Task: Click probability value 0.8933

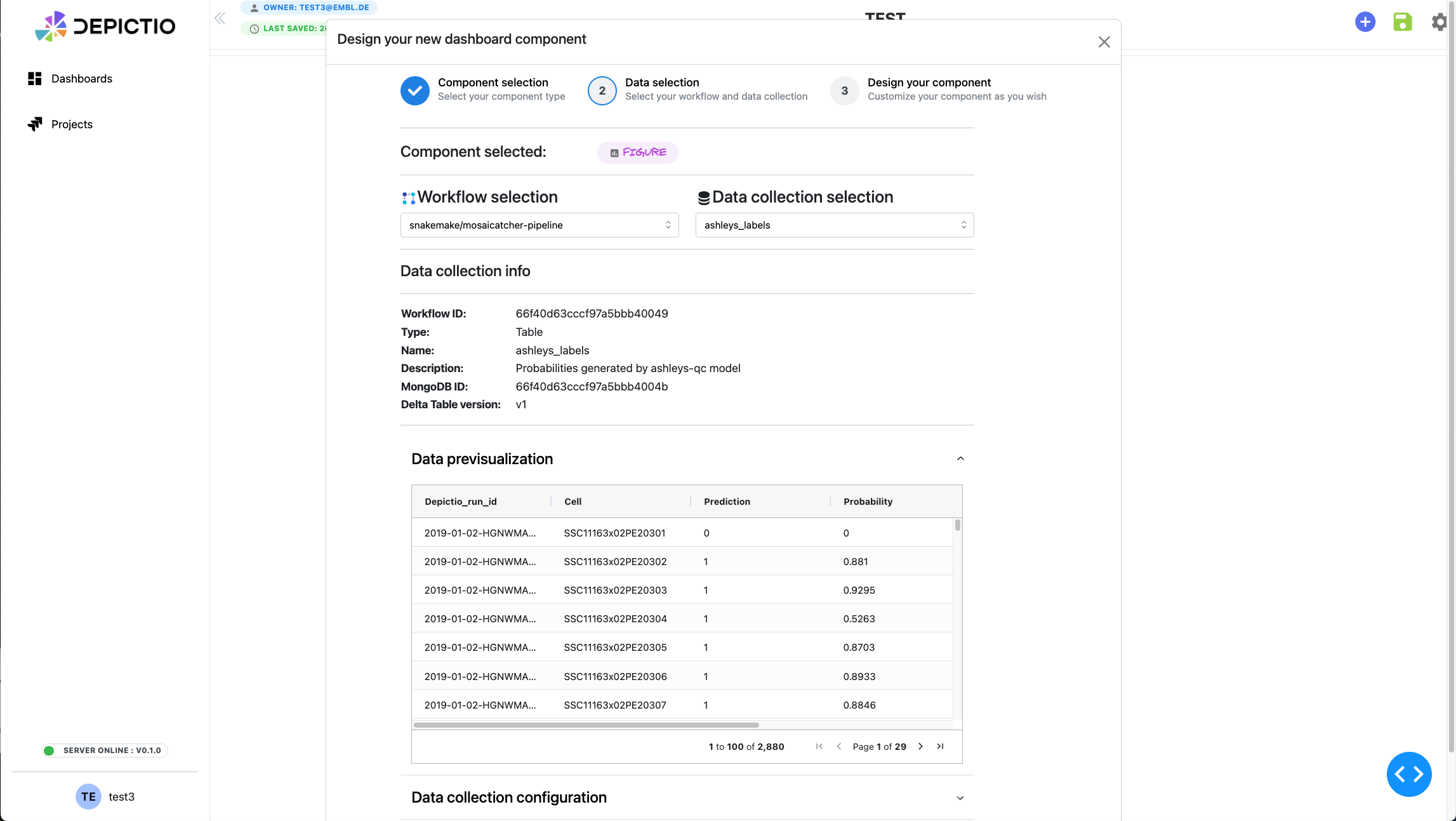Action: tap(859, 677)
